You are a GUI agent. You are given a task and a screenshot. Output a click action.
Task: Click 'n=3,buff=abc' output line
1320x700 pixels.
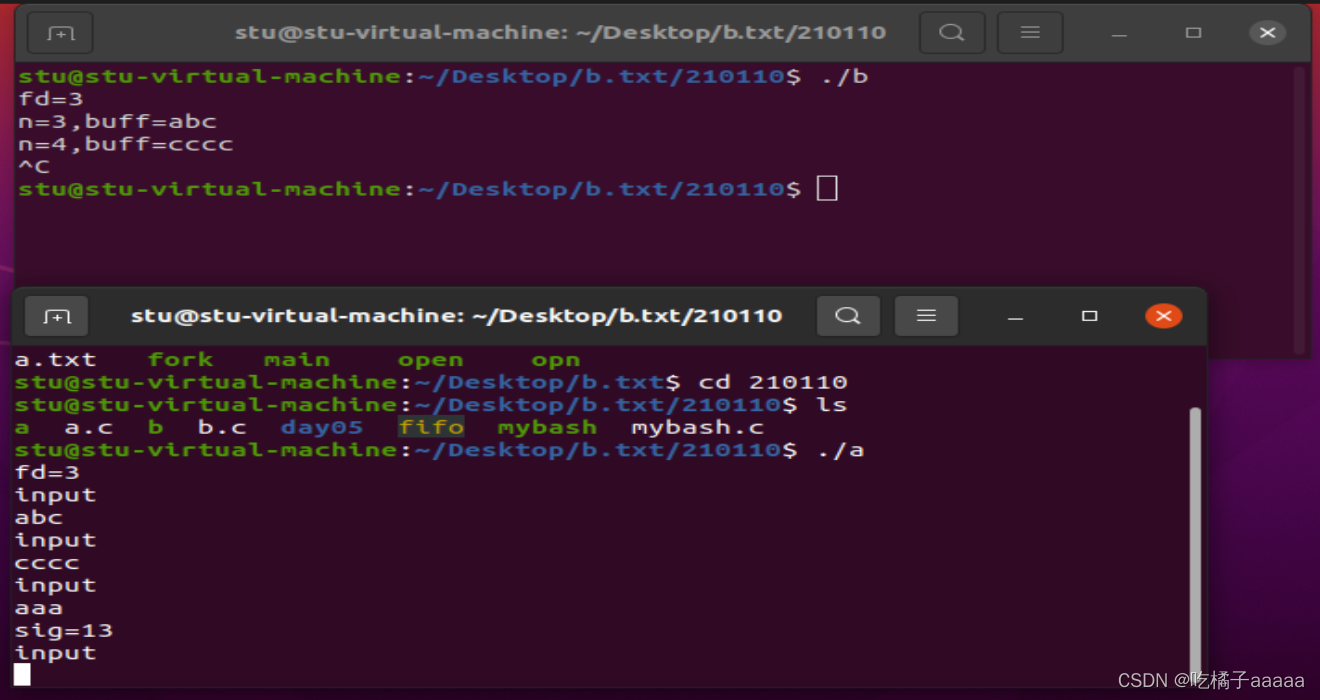[118, 122]
